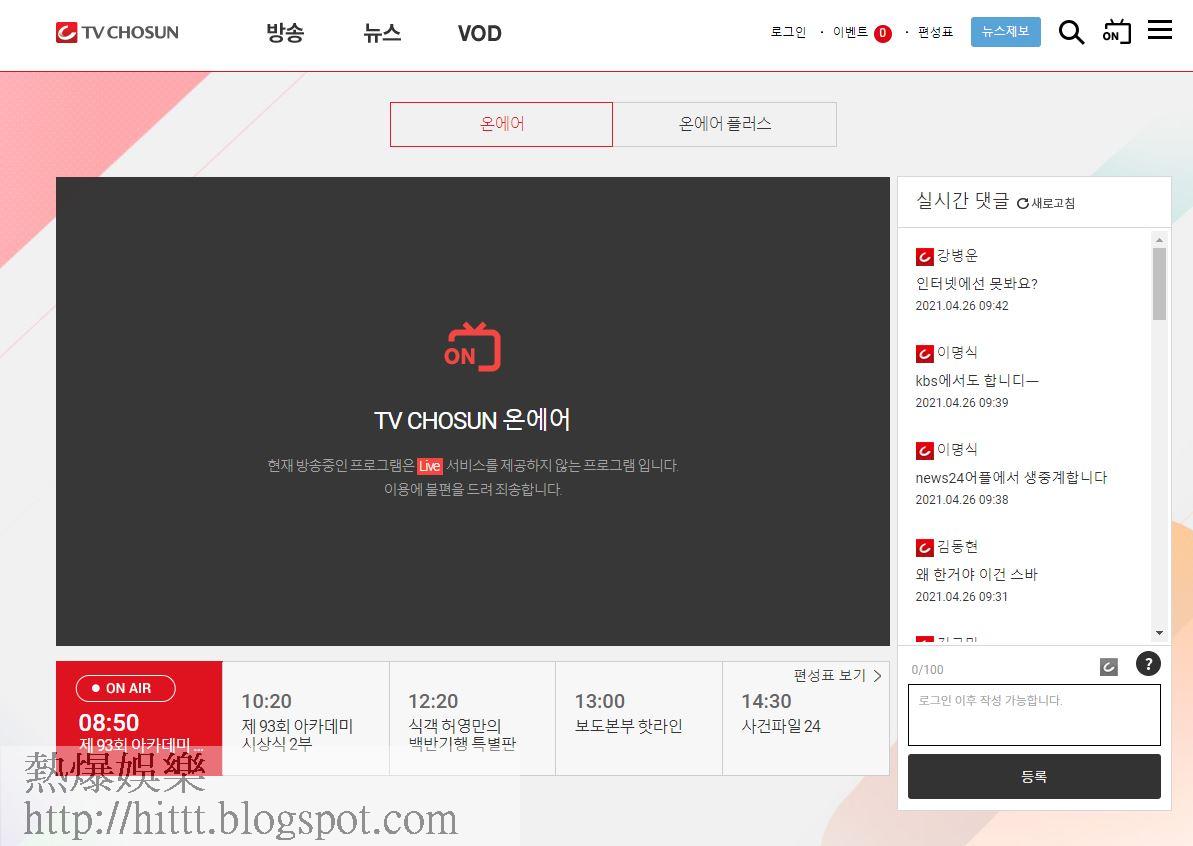
Task: Click the comment scrollbar down arrow
Action: click(x=1160, y=633)
